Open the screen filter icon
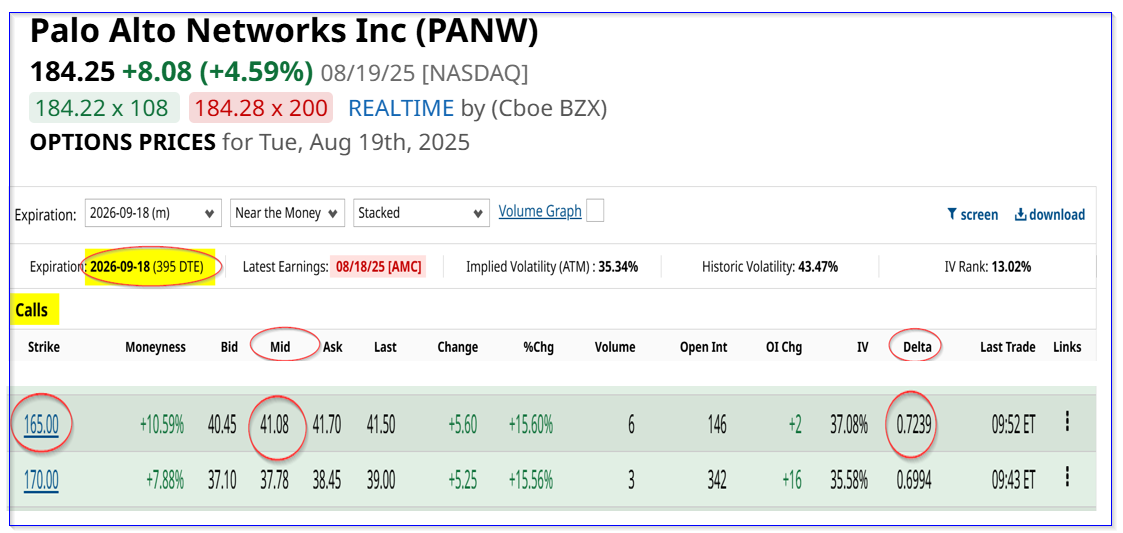The image size is (1123, 533). point(952,214)
